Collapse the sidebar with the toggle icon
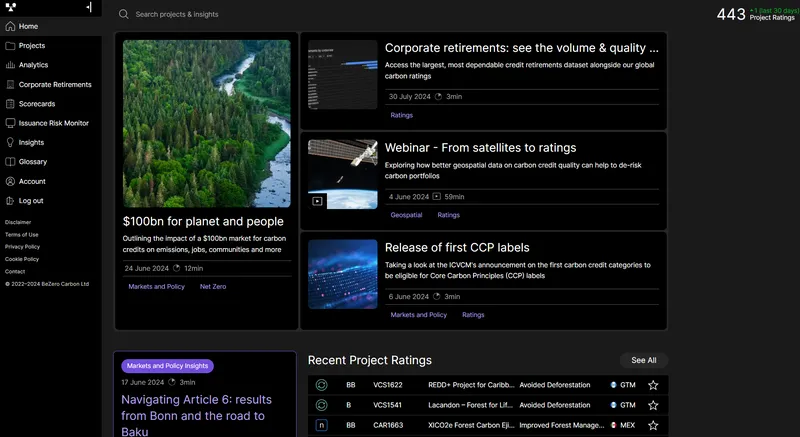 tap(89, 7)
